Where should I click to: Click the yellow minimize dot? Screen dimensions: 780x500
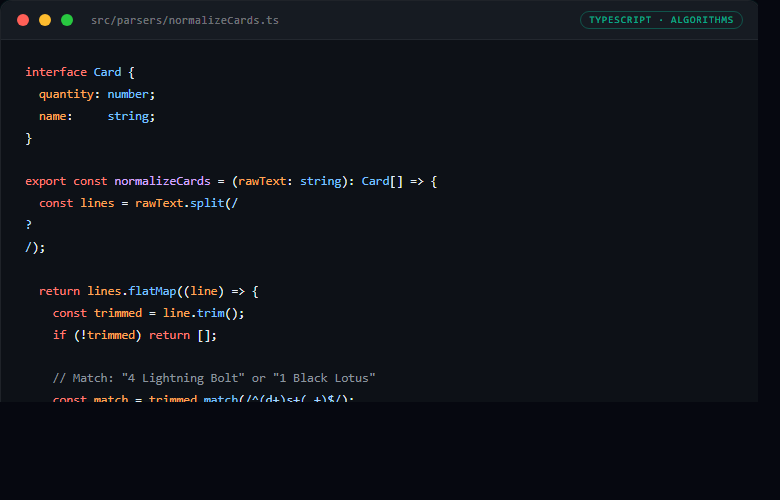45,20
